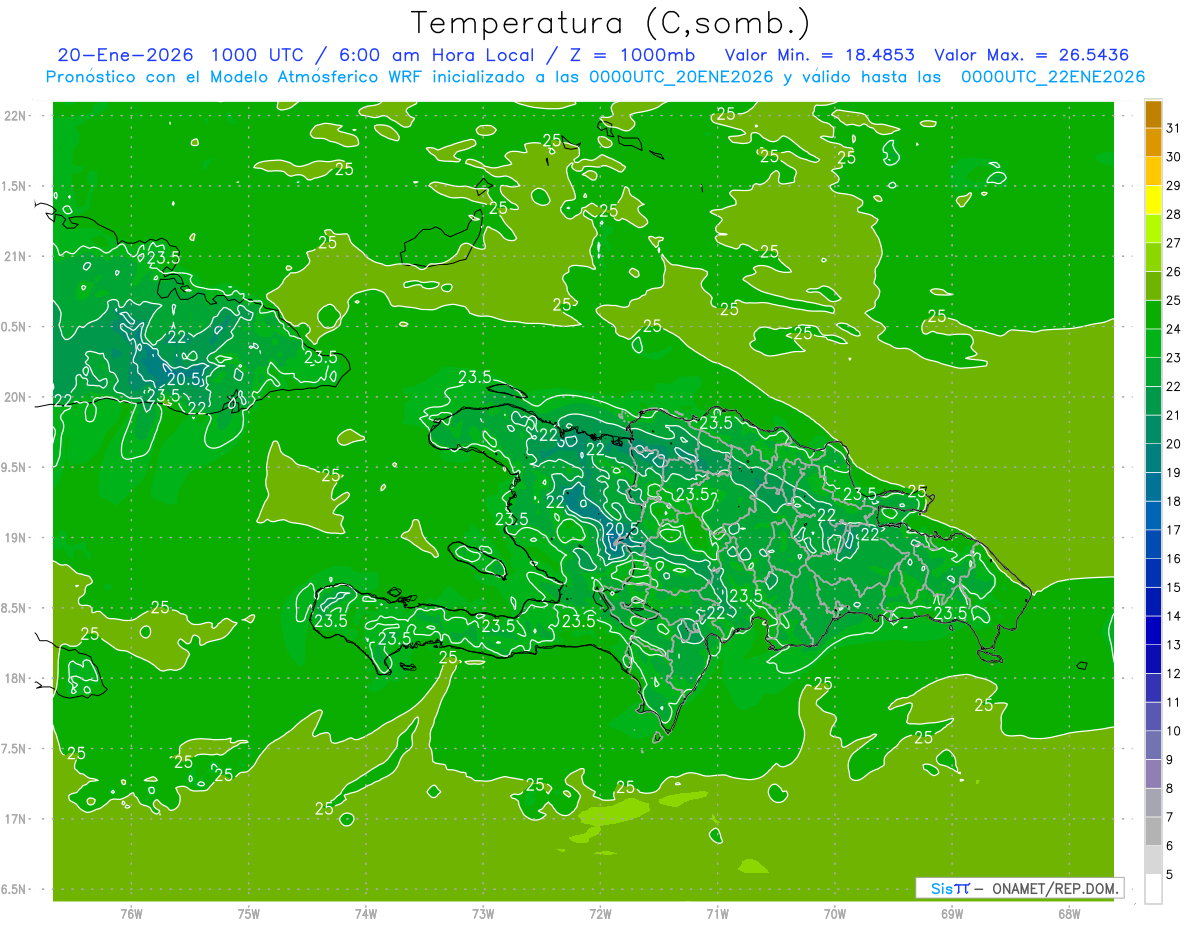1200x927 pixels.
Task: Click the color scale label "5"
Action: click(1170, 875)
